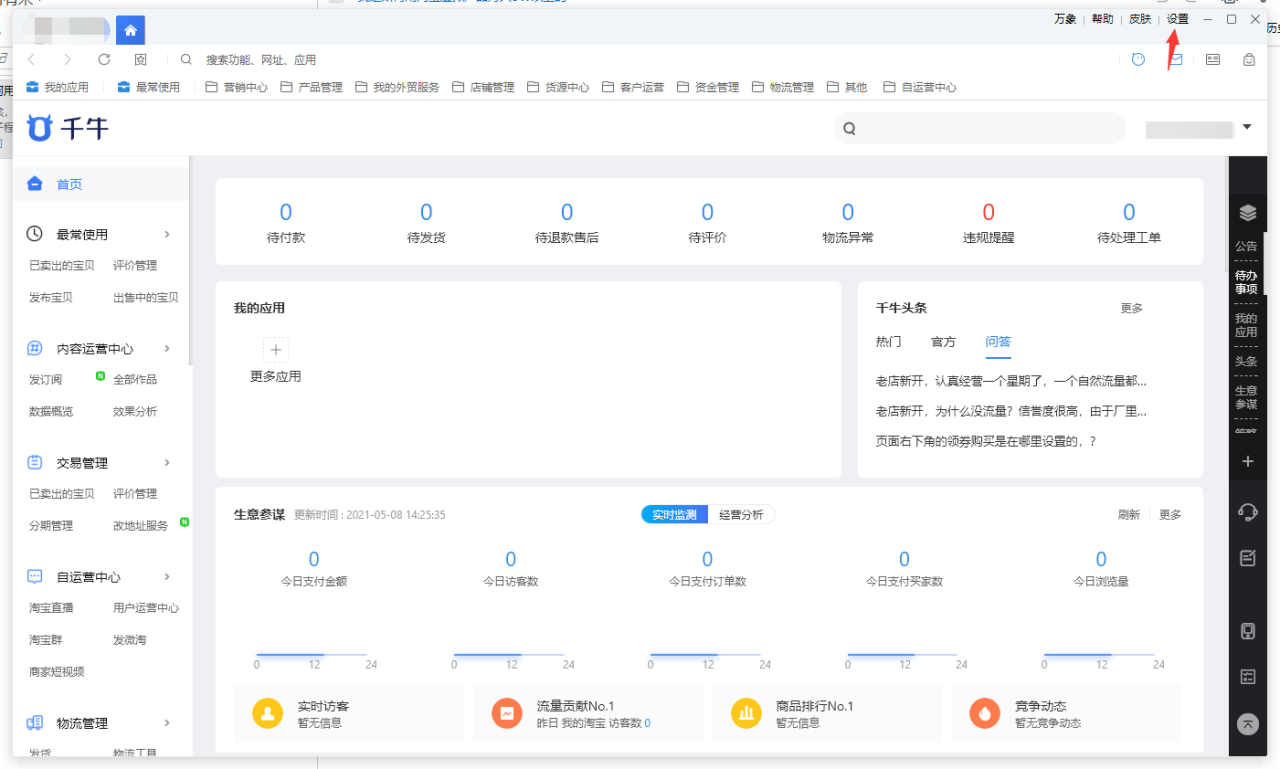Screen dimensions: 1280x769
Task: Click the magnifier icon in page search
Action: 849,129
